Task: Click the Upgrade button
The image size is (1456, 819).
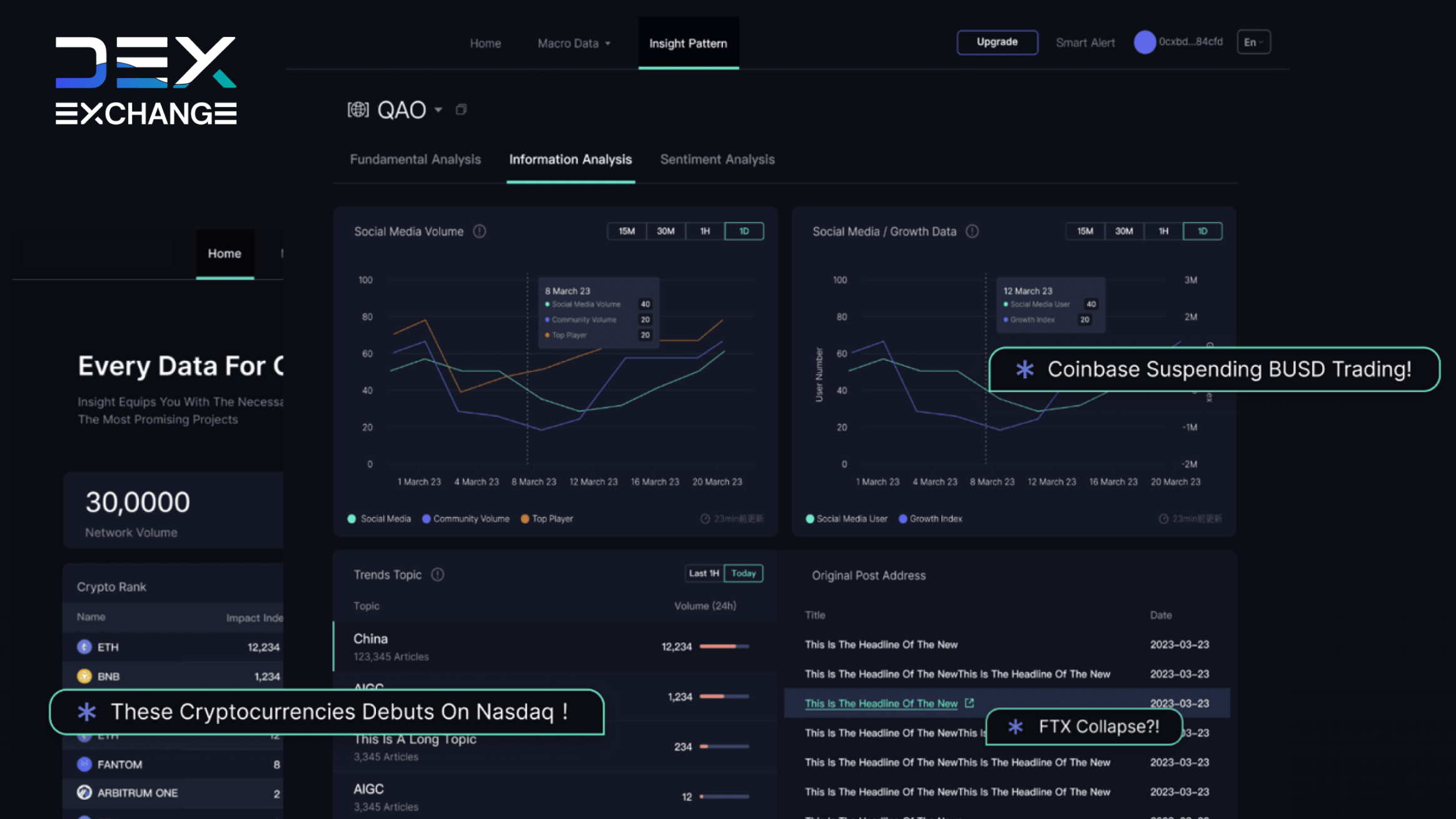Action: pyautogui.click(x=997, y=42)
